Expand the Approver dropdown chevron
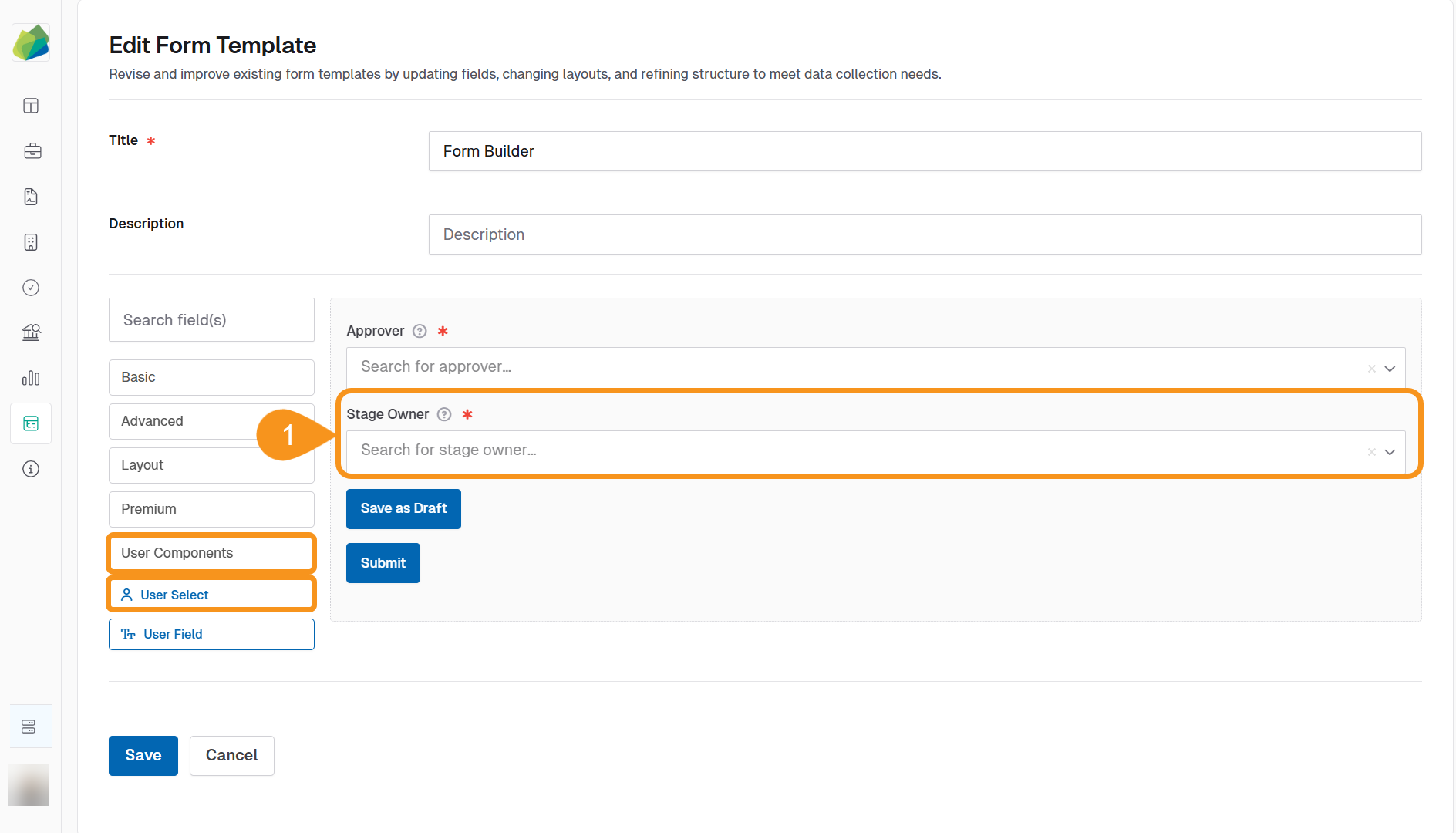Viewport: 1456px width, 833px height. [x=1390, y=369]
